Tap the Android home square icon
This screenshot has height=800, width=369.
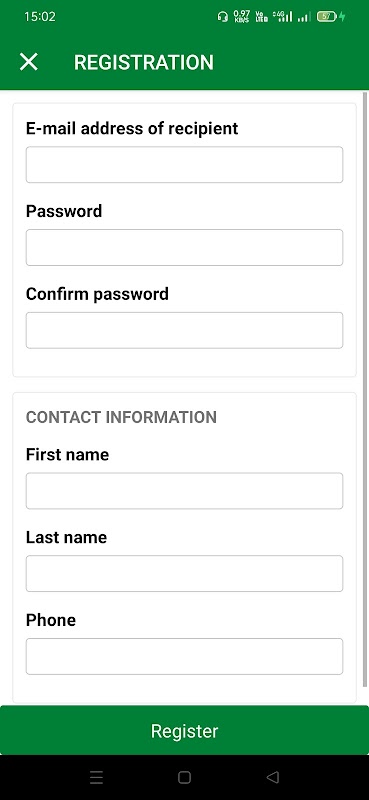(x=184, y=777)
